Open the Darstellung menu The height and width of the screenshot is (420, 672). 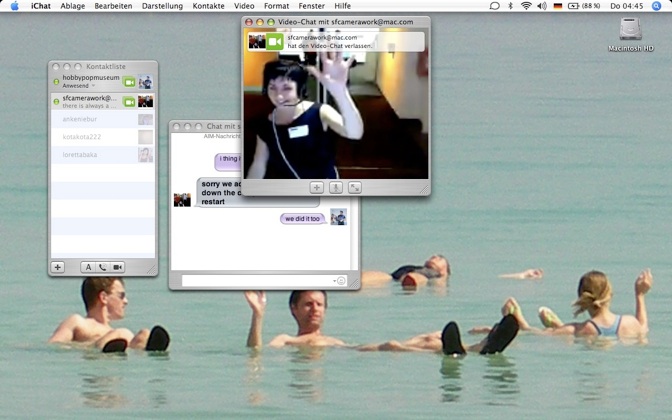(x=162, y=6)
